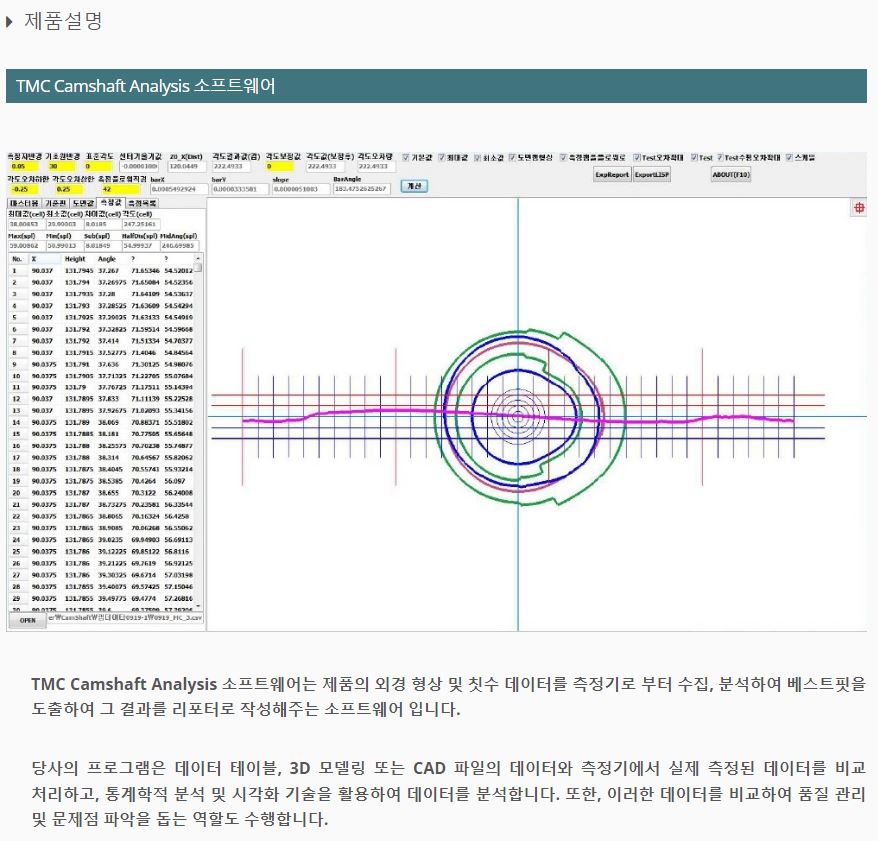
Task: Click the scrollbar up arrow in data table
Action: tap(198, 258)
